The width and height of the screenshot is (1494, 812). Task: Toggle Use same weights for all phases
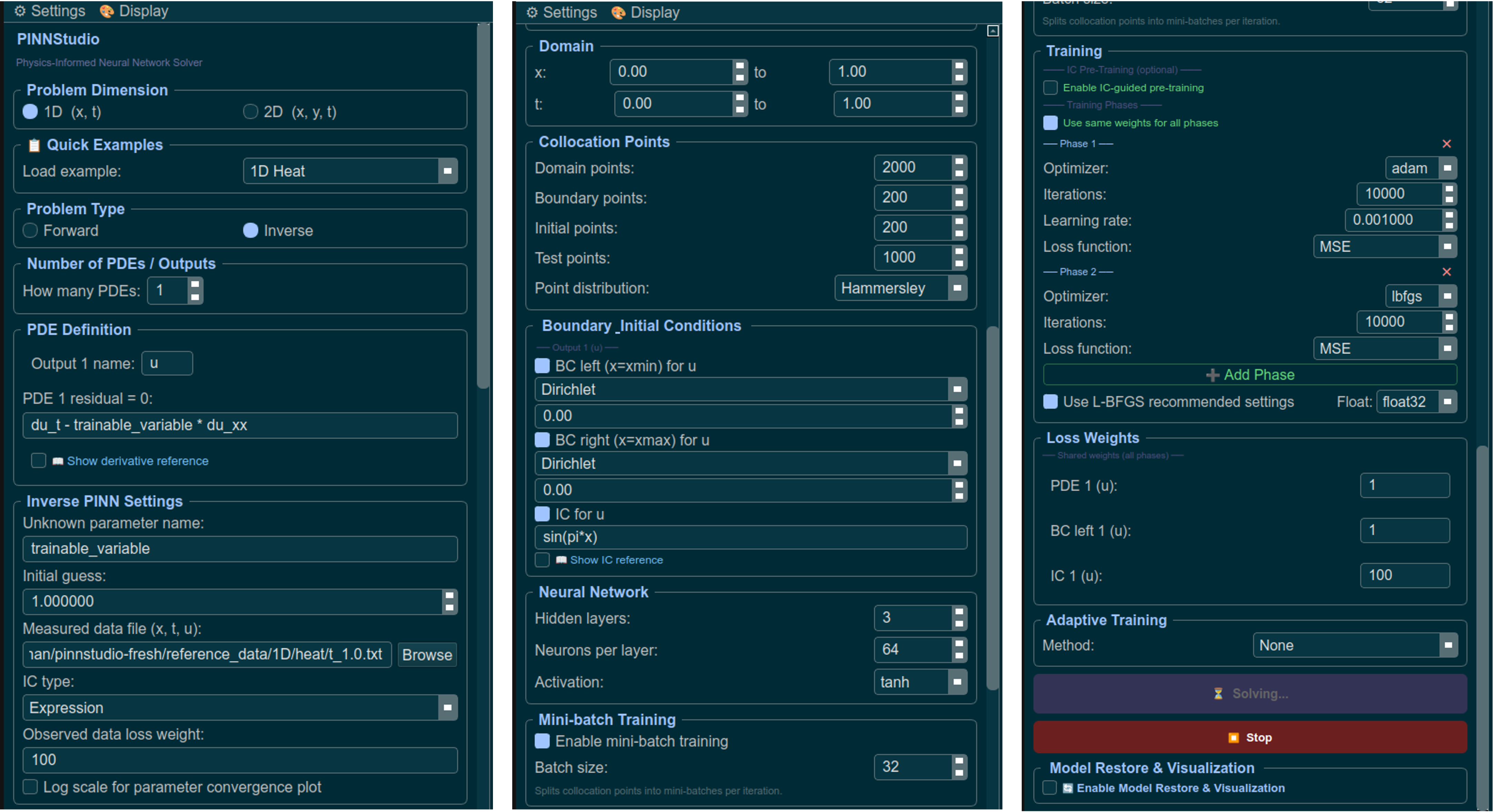pos(1050,123)
